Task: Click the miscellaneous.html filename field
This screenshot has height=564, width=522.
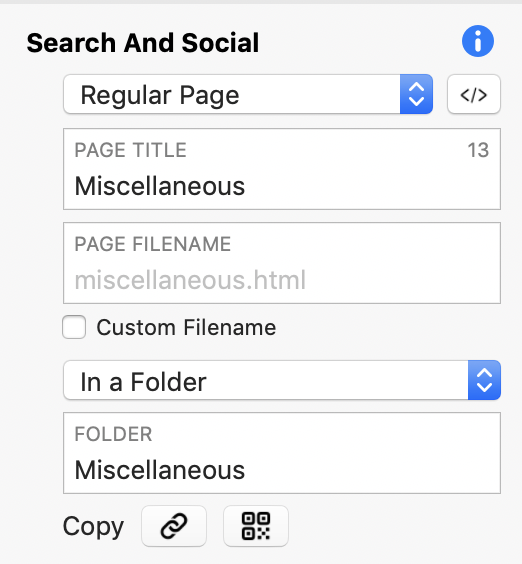Action: coord(282,263)
